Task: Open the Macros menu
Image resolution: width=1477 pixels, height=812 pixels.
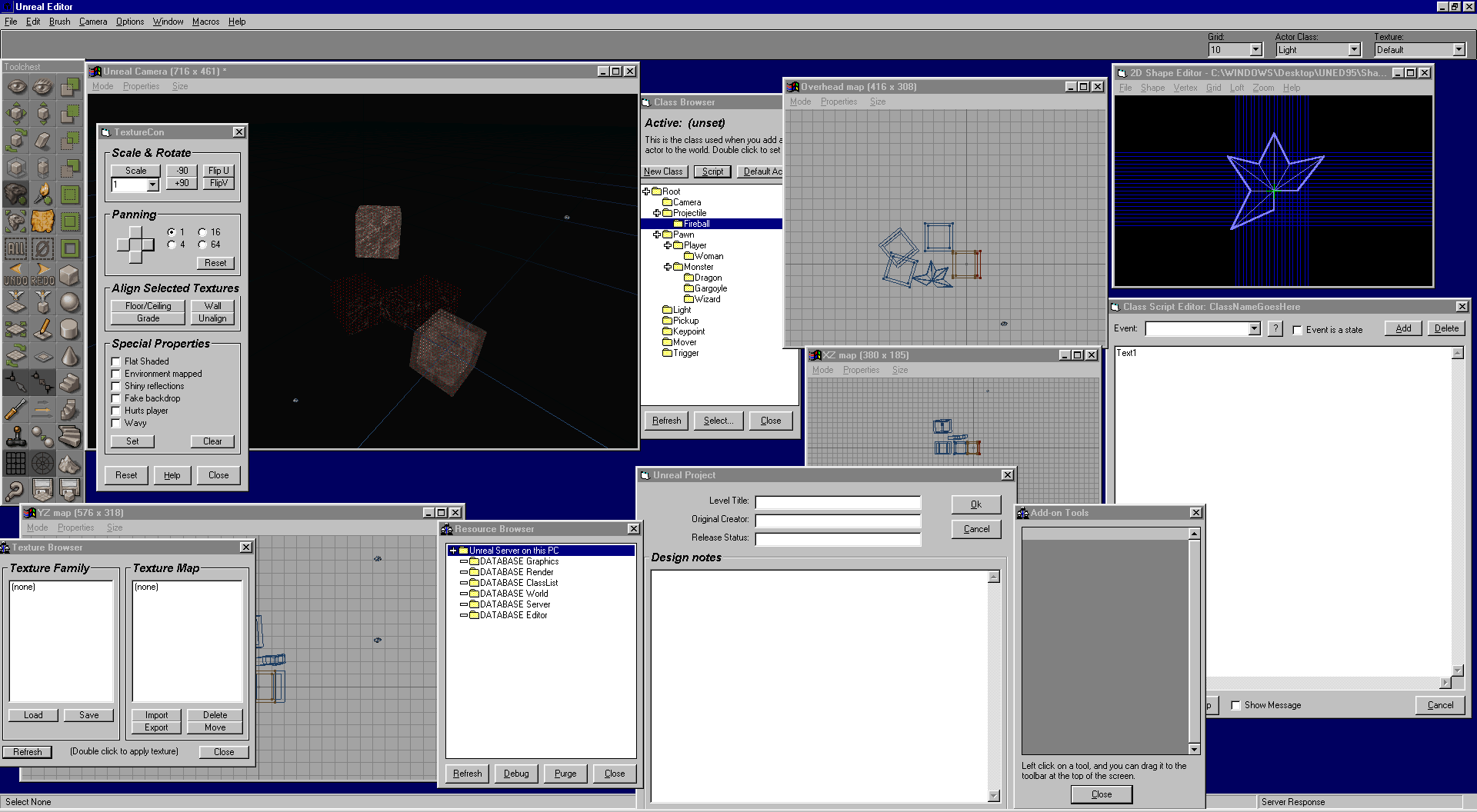Action: tap(205, 22)
